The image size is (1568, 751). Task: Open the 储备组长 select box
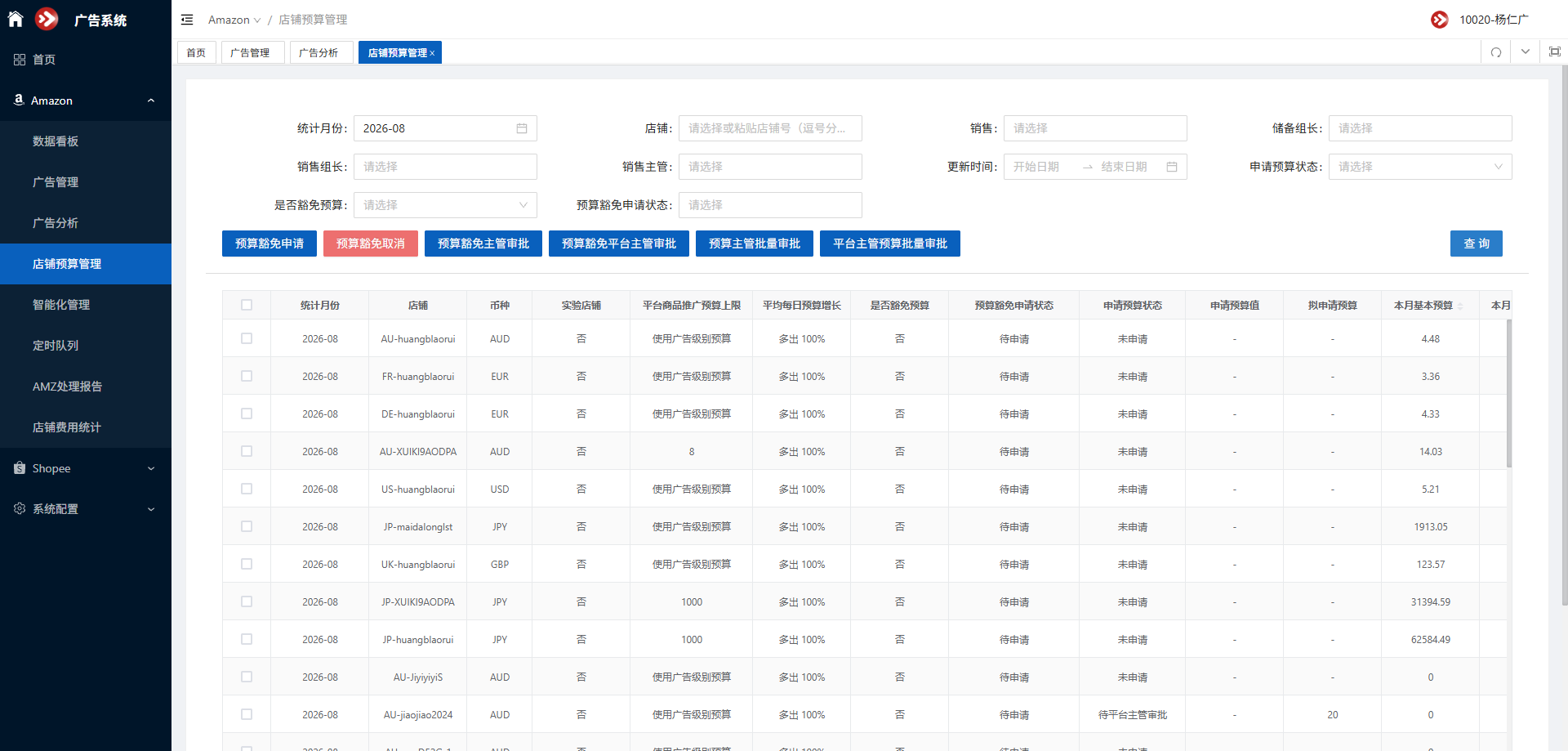tap(1420, 128)
